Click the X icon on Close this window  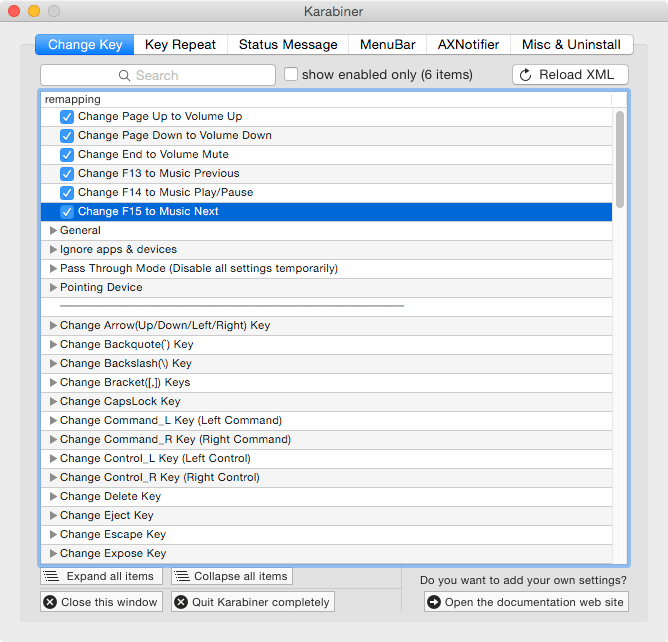click(50, 602)
